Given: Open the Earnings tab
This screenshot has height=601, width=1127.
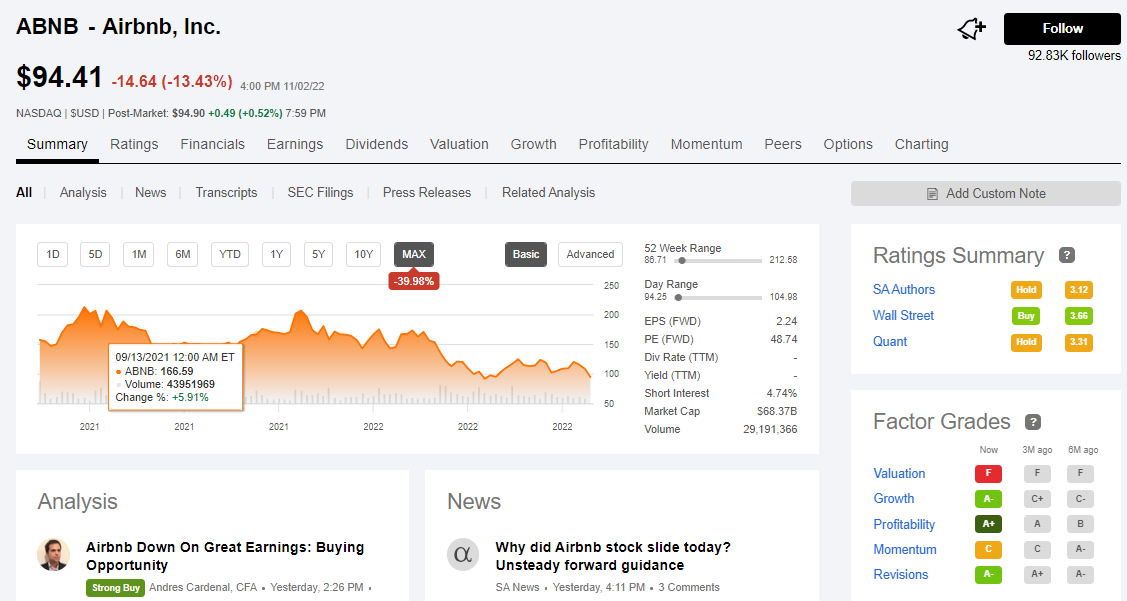Looking at the screenshot, I should click(x=295, y=144).
